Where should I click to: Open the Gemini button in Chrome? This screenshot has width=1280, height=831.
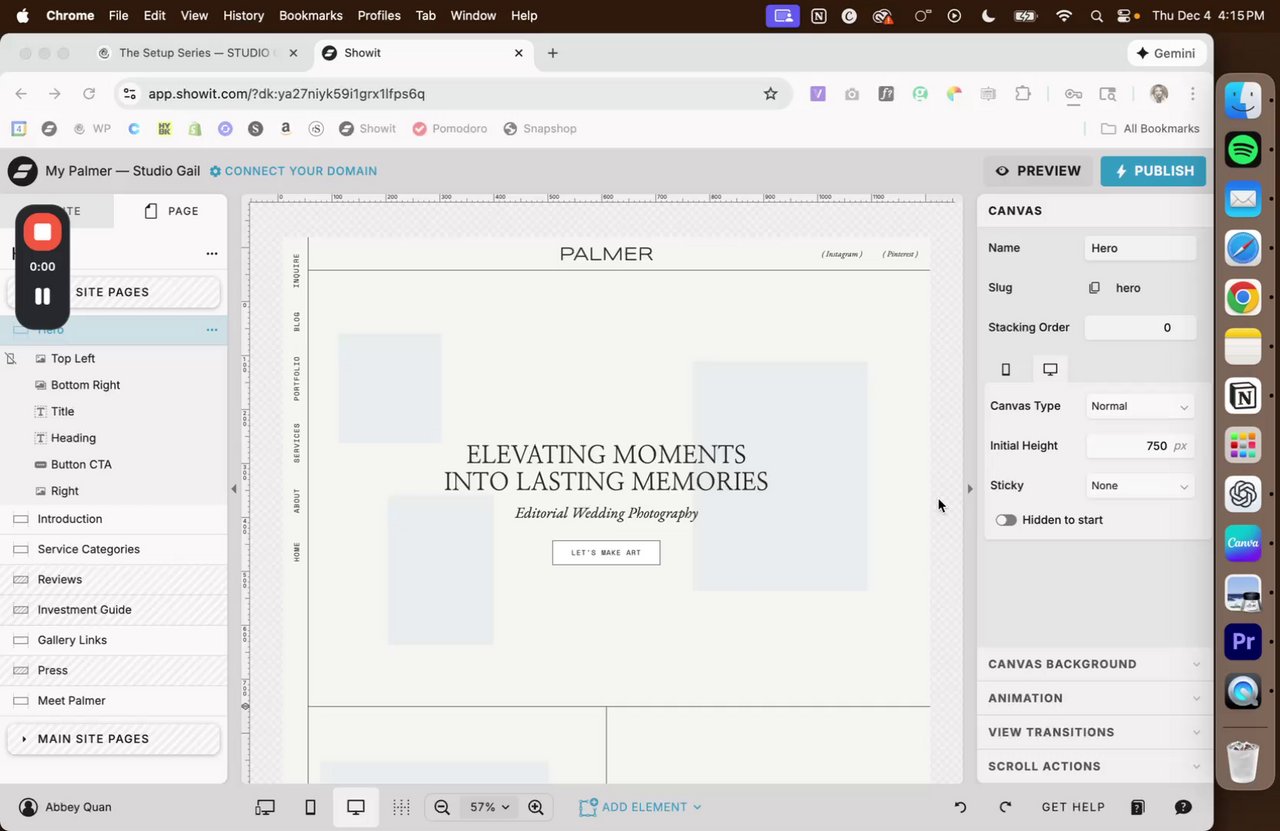(x=1167, y=53)
